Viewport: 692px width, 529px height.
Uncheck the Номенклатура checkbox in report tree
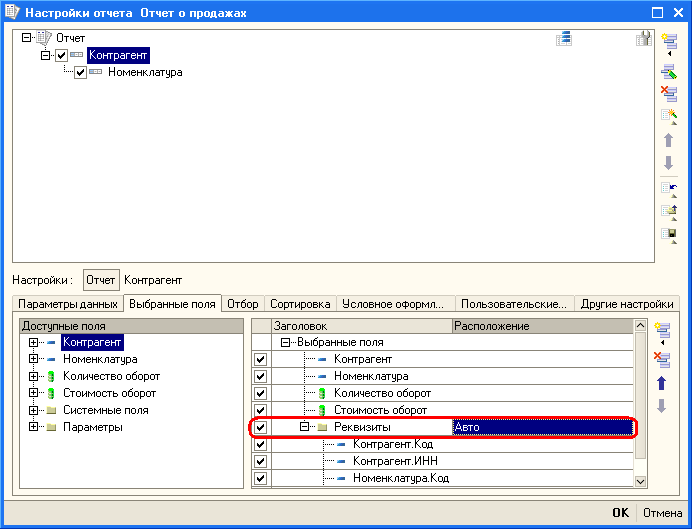pyautogui.click(x=81, y=73)
